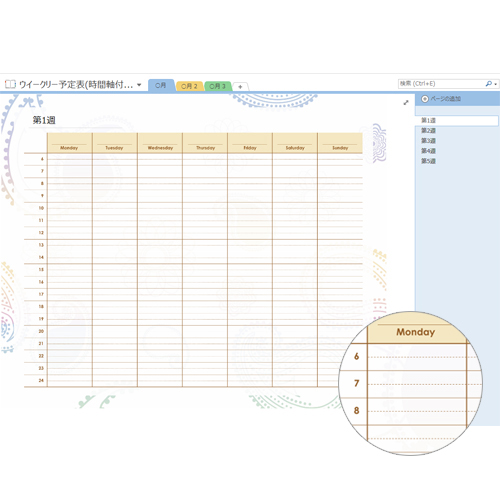Click the 第1週 page title text

click(44, 120)
